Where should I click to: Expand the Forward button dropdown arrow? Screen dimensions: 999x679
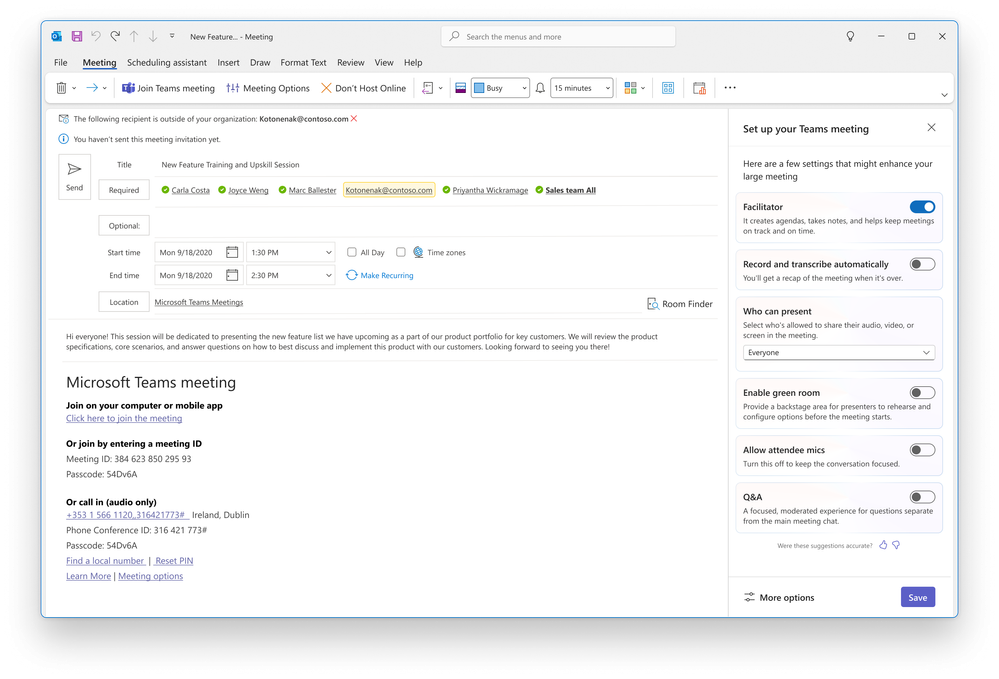[x=104, y=89]
